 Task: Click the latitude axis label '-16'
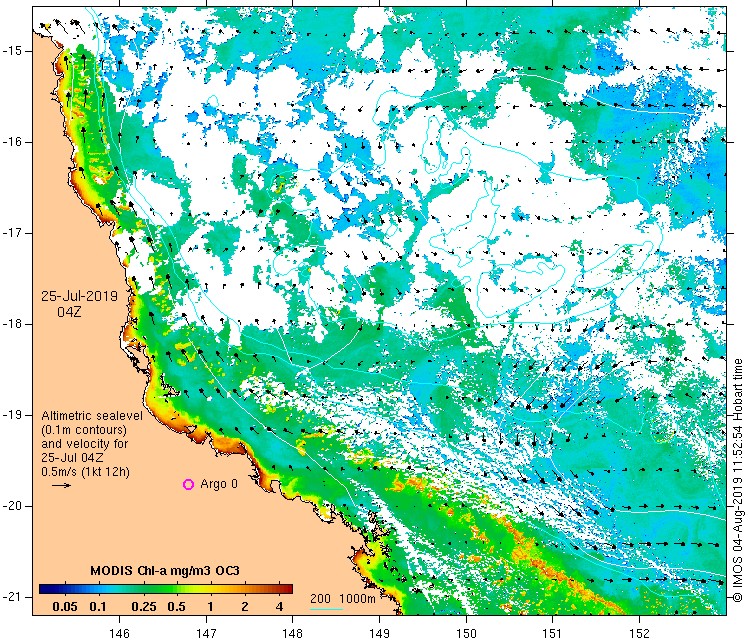click(x=11, y=142)
